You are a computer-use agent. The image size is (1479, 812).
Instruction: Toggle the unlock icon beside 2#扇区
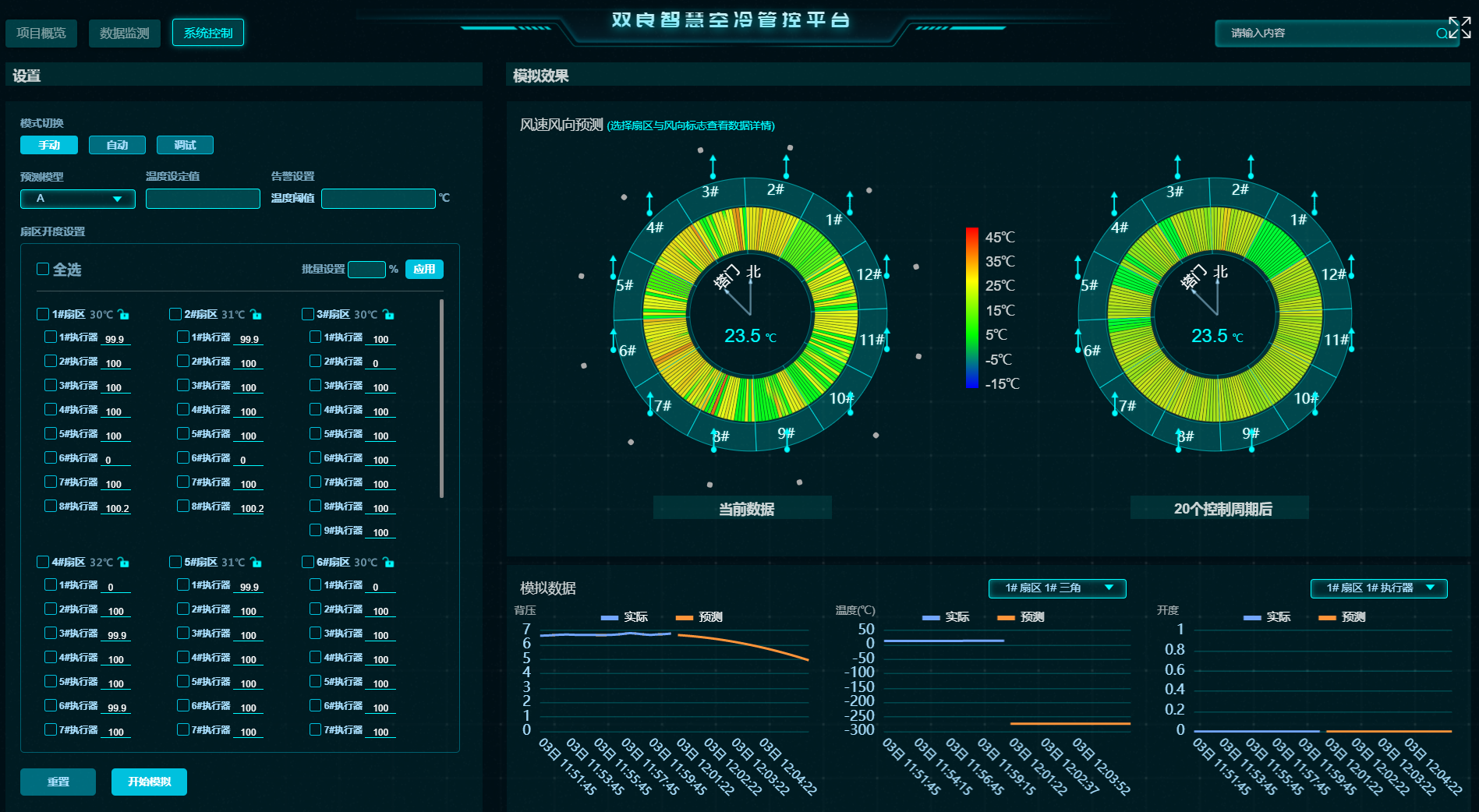click(257, 315)
